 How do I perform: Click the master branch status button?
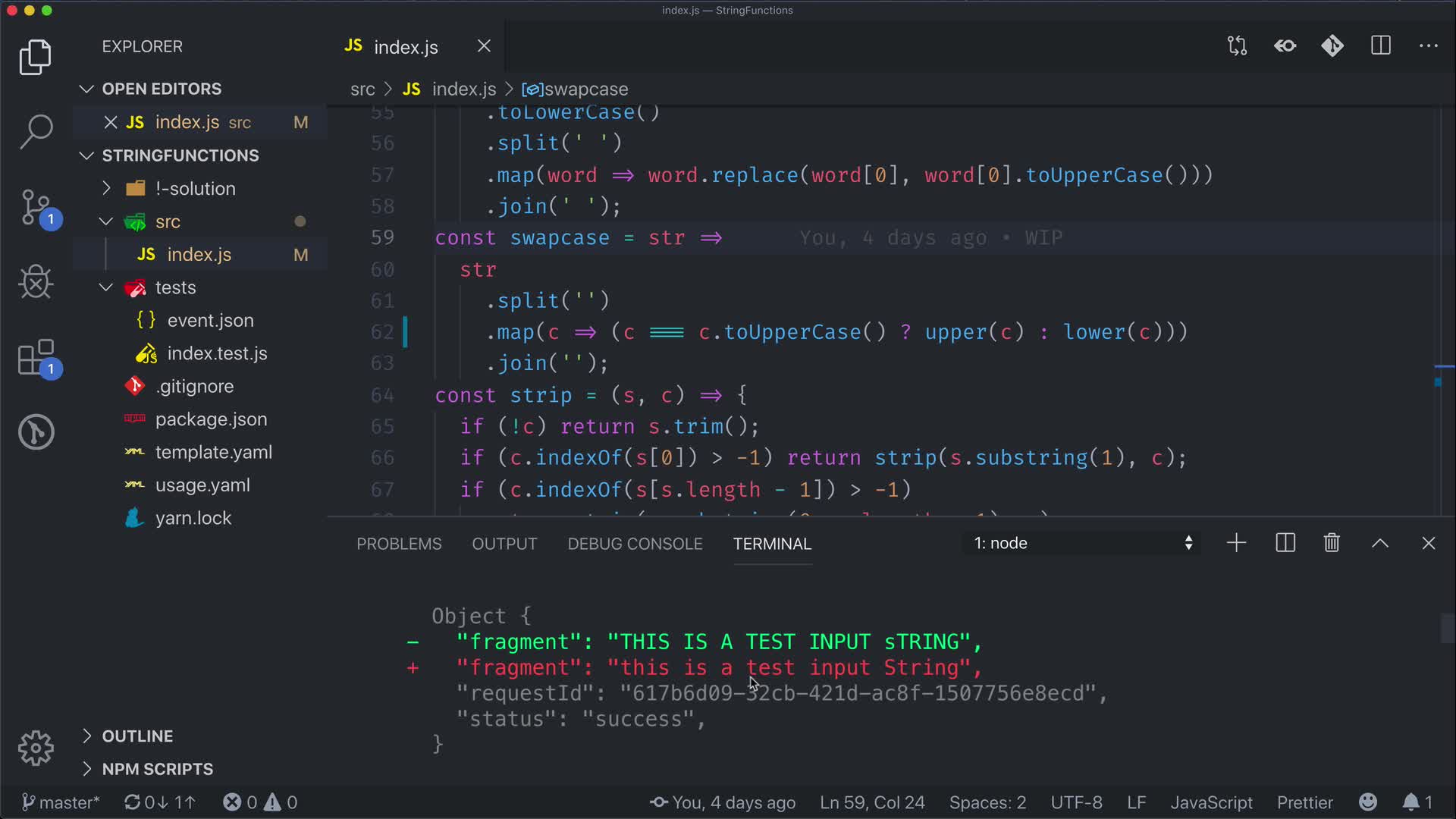pos(61,802)
